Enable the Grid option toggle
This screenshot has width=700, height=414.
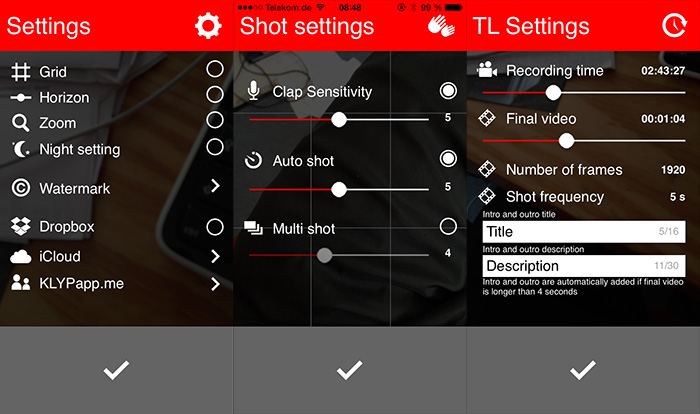coord(215,69)
